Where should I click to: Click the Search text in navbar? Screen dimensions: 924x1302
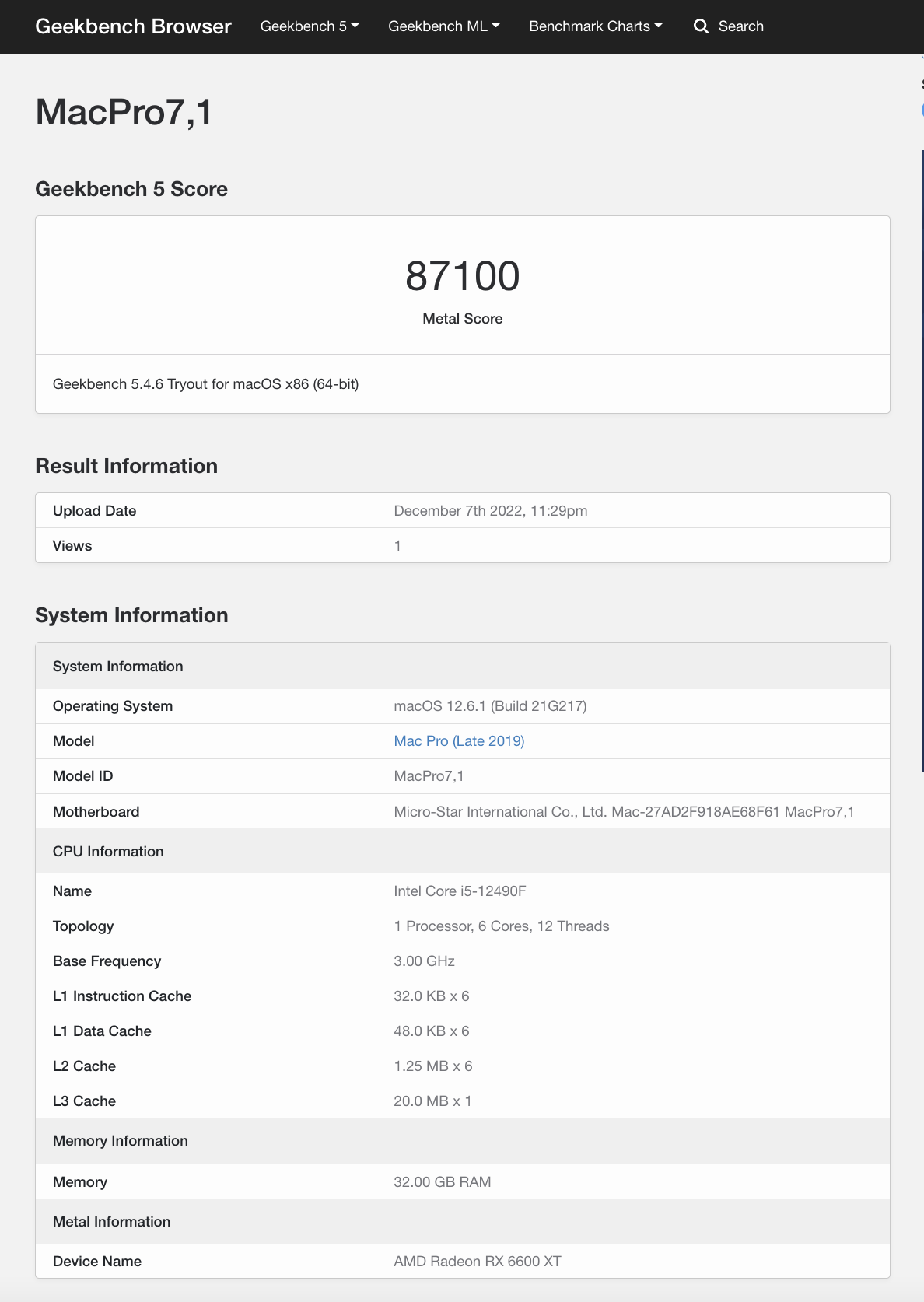coord(741,26)
